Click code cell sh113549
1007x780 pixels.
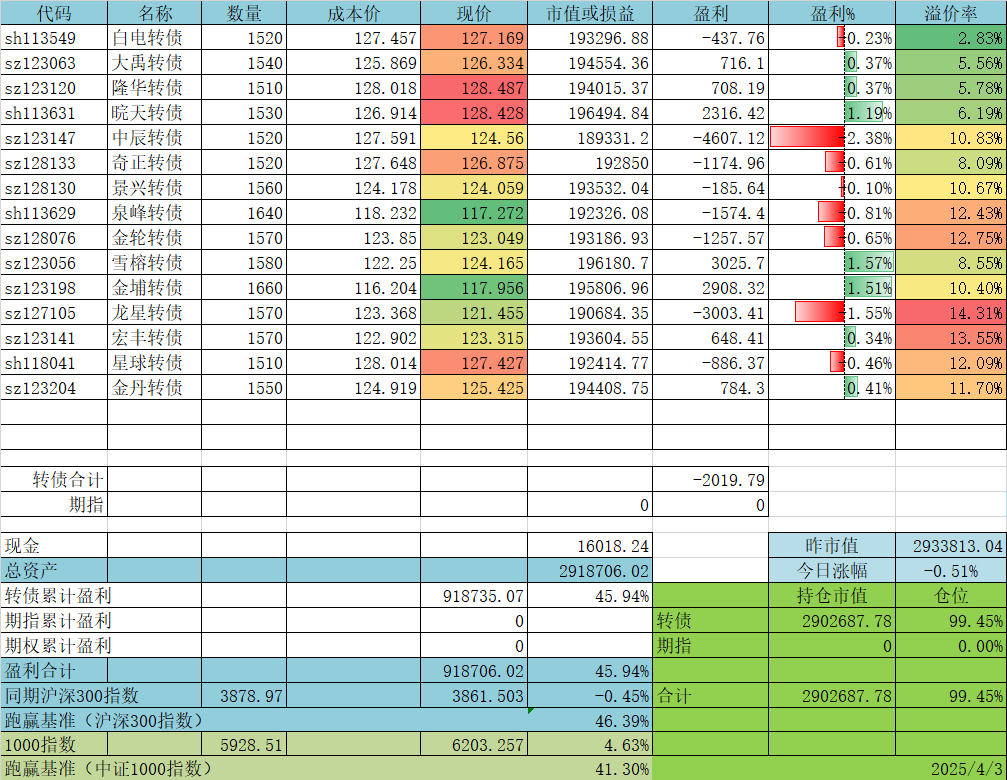pos(54,38)
